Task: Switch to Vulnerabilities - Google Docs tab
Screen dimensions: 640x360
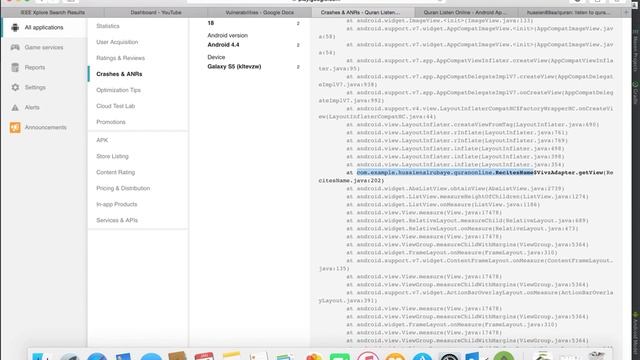Action: [x=260, y=13]
